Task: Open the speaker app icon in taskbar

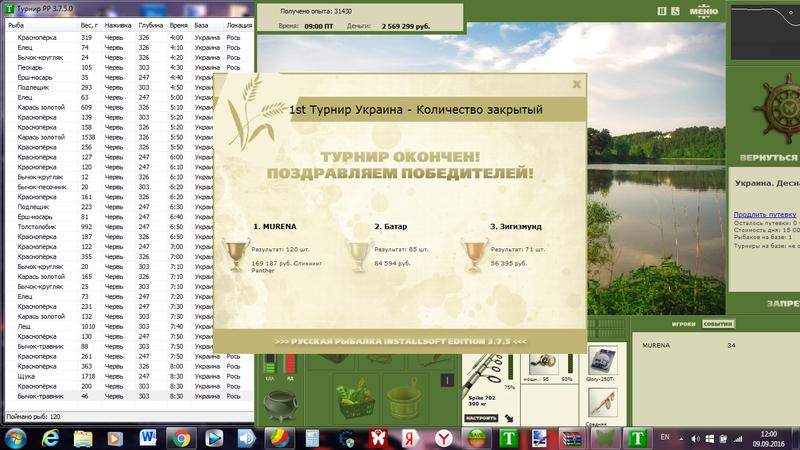Action: (246, 439)
